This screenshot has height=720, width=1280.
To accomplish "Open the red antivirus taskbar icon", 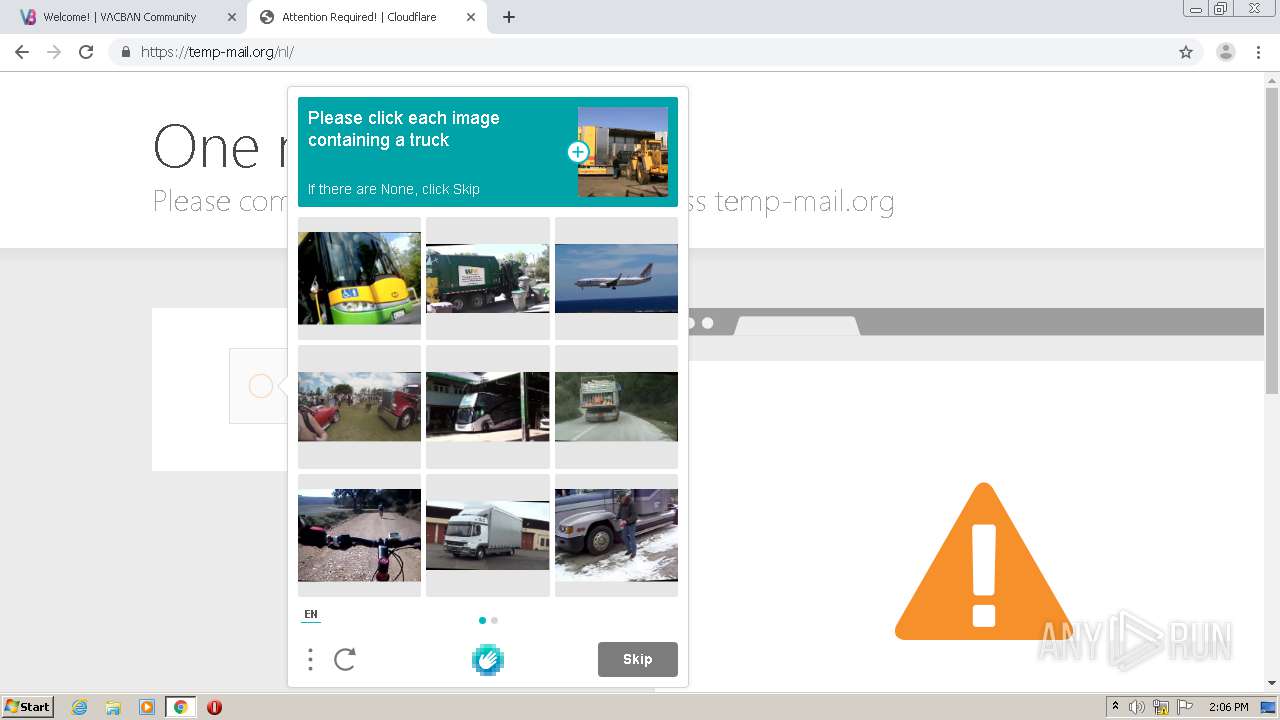I will coord(214,707).
